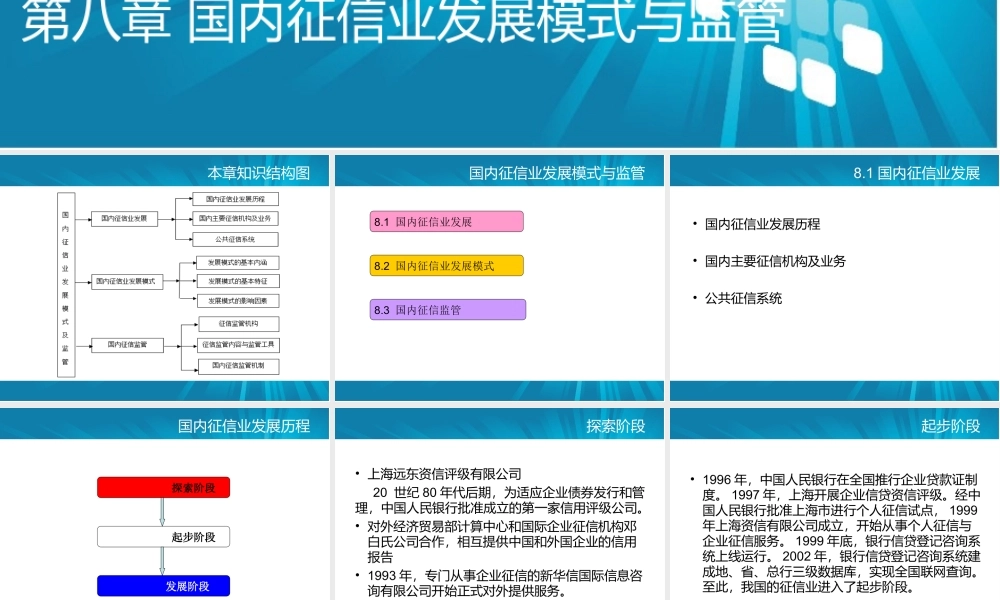Click the chapter title 第八章 国内征信业发展模式与监管

pos(400,22)
